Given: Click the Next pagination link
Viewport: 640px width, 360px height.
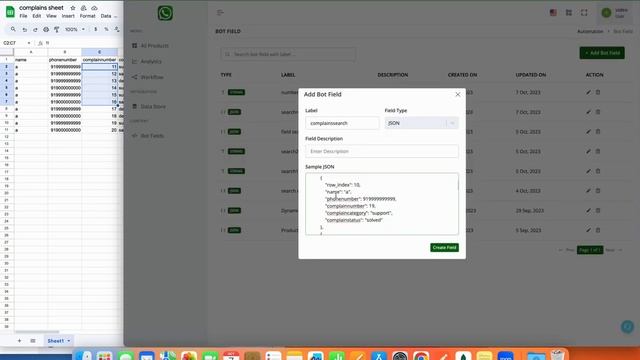Looking at the screenshot, I should pyautogui.click(x=613, y=250).
